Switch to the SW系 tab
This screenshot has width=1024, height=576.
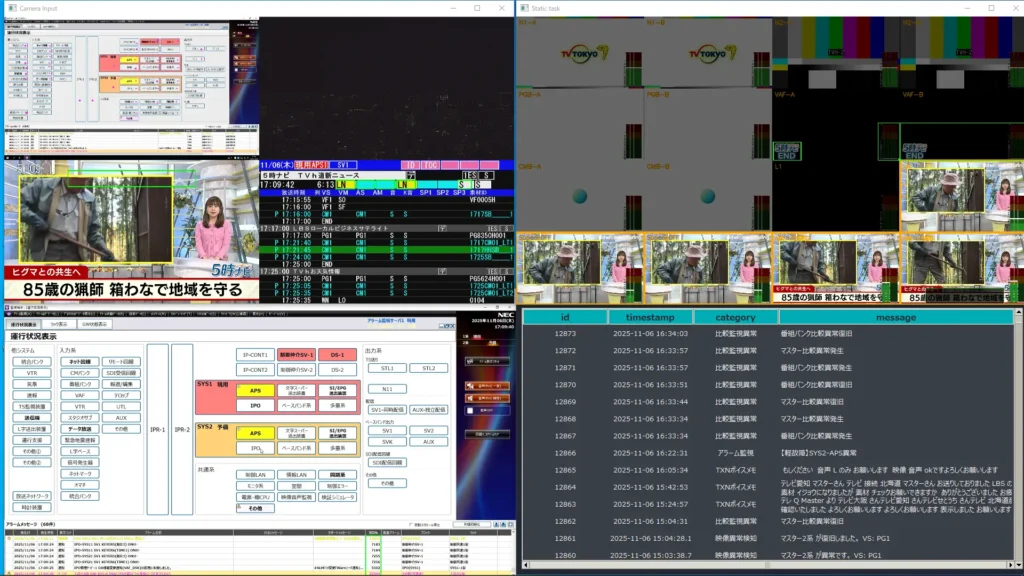click(59, 324)
